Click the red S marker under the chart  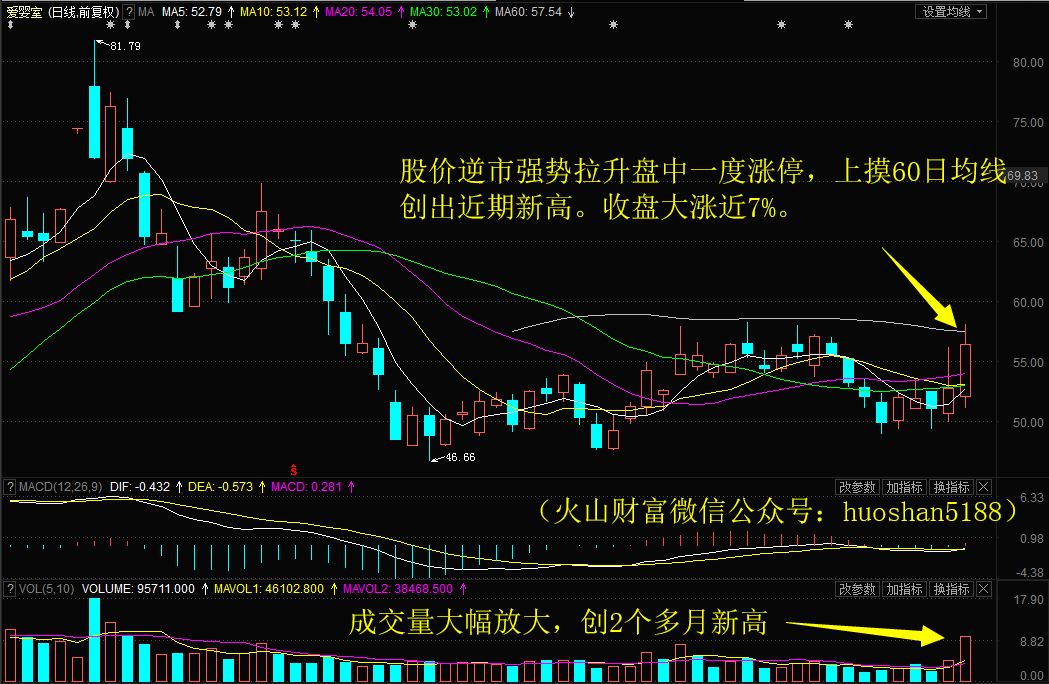pyautogui.click(x=293, y=468)
